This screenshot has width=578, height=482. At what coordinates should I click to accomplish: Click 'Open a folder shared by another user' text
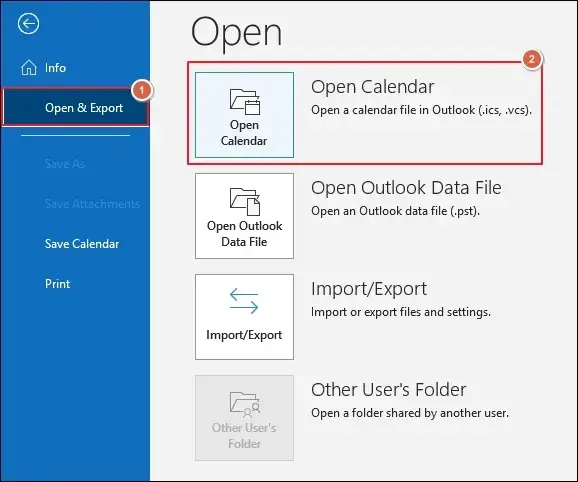(410, 413)
